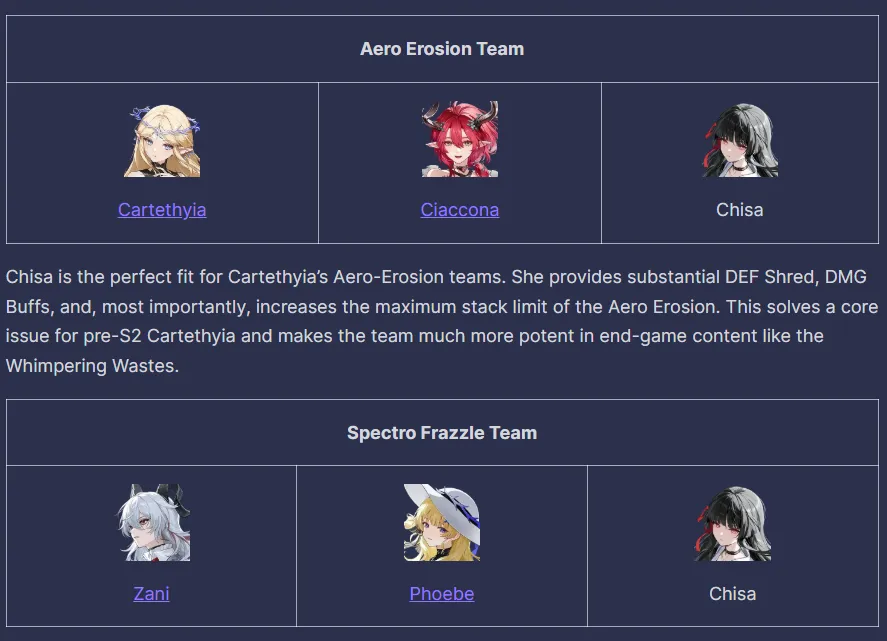
Task: Click the Aero Erosion Team table header
Action: coord(442,49)
